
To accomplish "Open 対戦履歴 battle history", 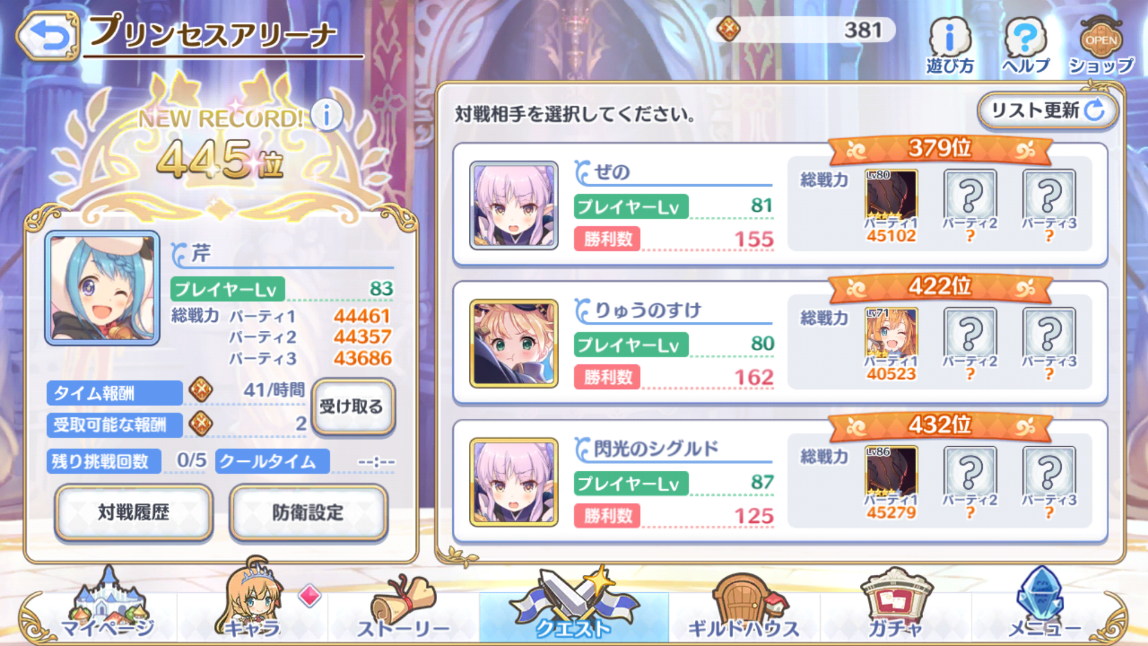I will tap(134, 513).
